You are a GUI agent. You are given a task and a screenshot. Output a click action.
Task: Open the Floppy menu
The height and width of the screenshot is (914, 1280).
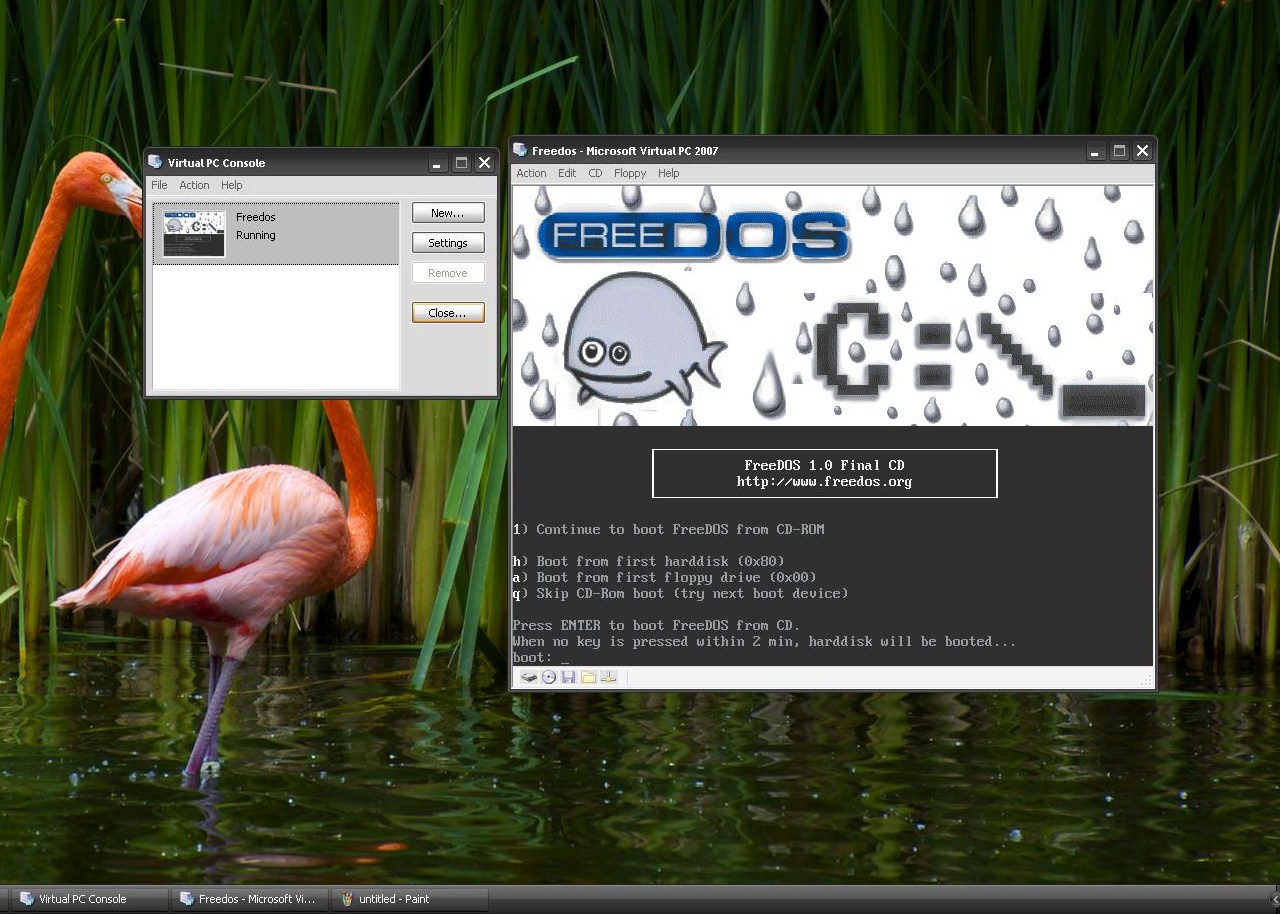pos(630,173)
